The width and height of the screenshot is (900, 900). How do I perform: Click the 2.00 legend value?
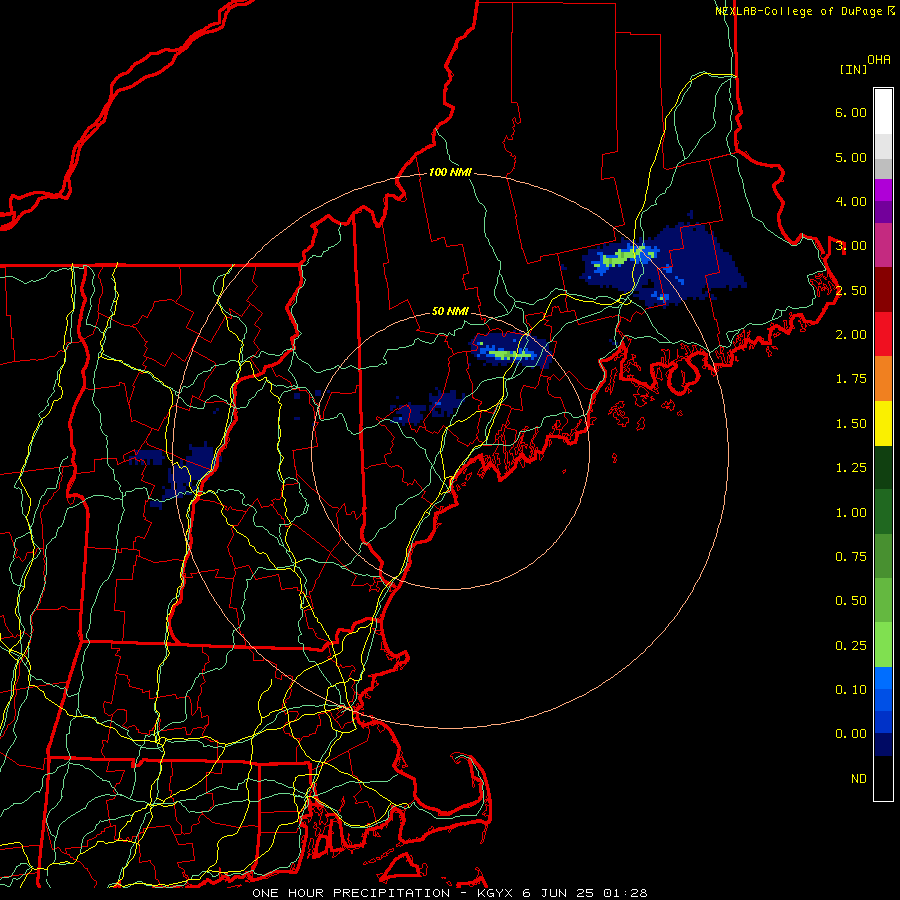click(851, 335)
